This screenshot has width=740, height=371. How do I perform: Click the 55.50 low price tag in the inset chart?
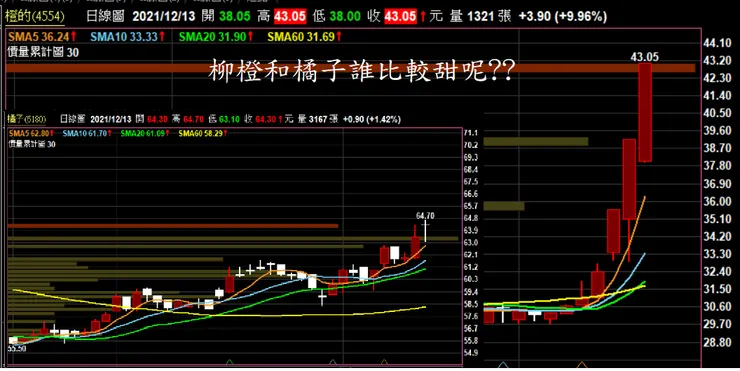17,349
